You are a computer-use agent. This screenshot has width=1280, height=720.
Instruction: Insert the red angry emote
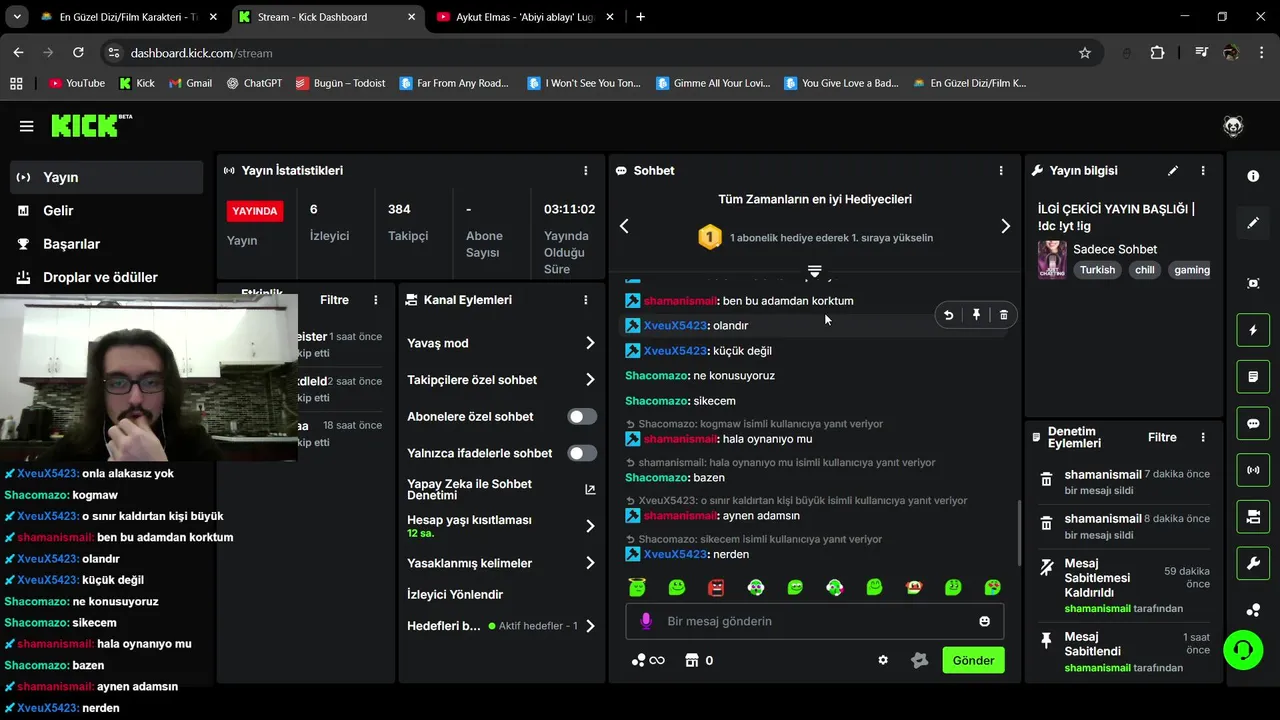point(716,587)
